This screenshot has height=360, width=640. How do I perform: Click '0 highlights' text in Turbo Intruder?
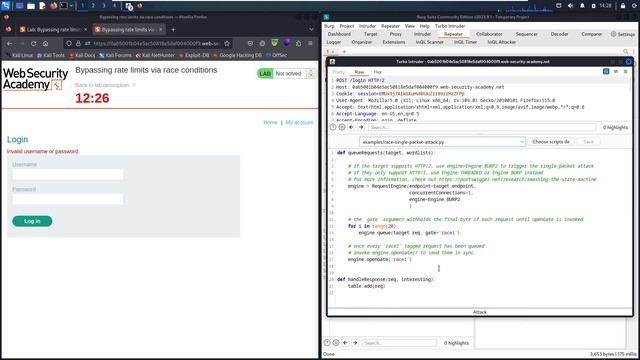point(615,127)
